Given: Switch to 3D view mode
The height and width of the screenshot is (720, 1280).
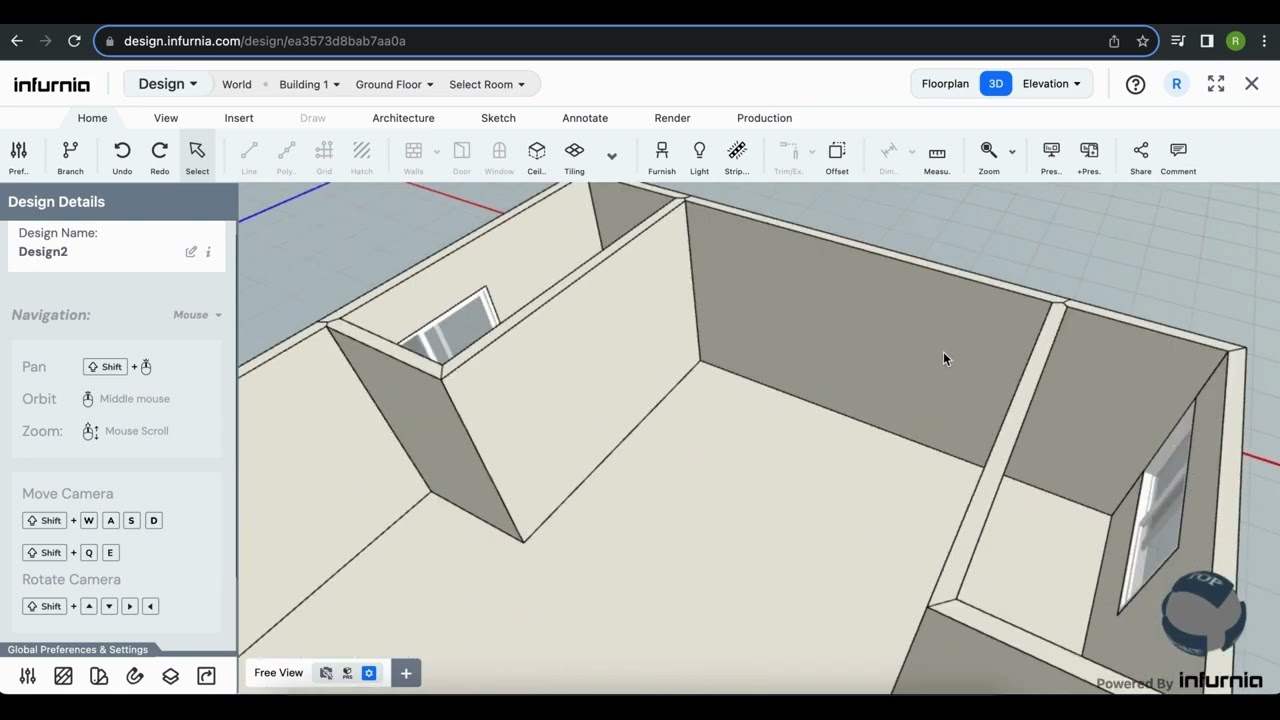Looking at the screenshot, I should click(x=996, y=84).
